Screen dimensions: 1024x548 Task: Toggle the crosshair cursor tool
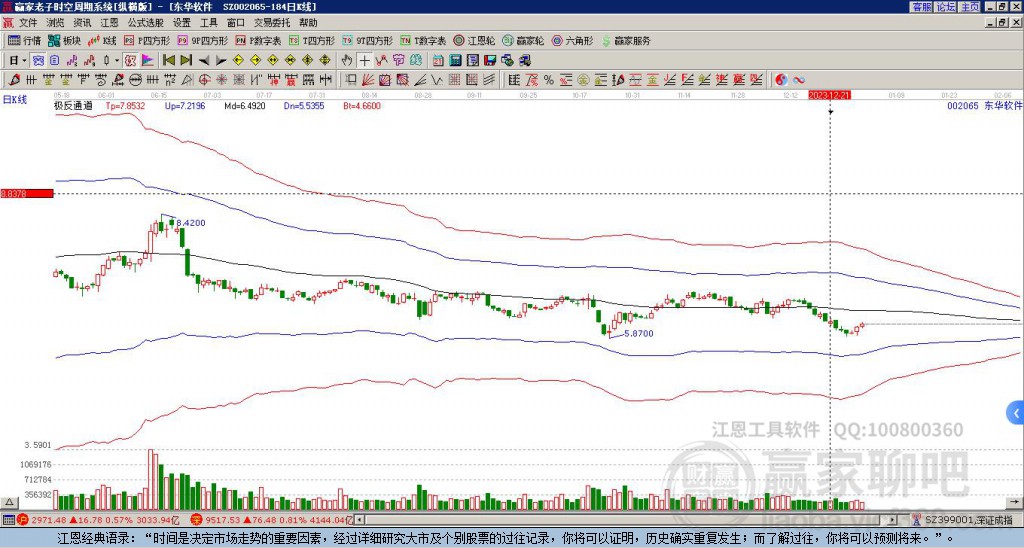tap(364, 61)
